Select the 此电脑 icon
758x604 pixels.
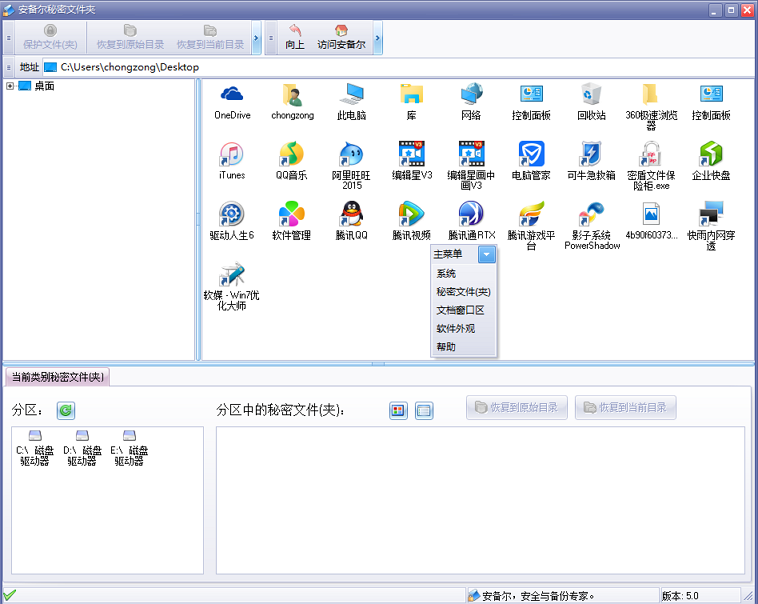tap(351, 102)
